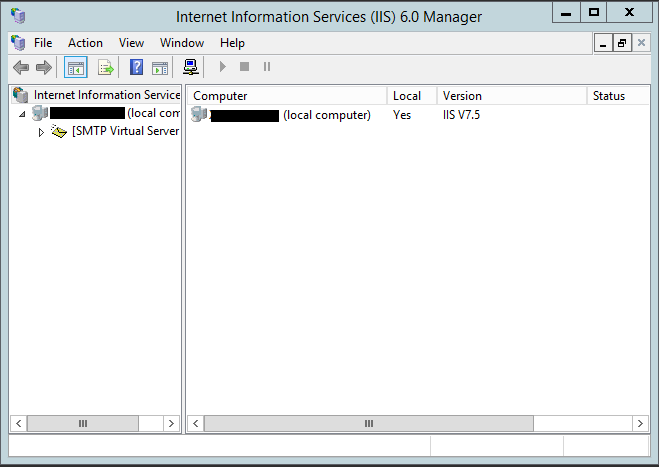Open the Action menu
Image resolution: width=659 pixels, height=467 pixels.
coord(85,43)
